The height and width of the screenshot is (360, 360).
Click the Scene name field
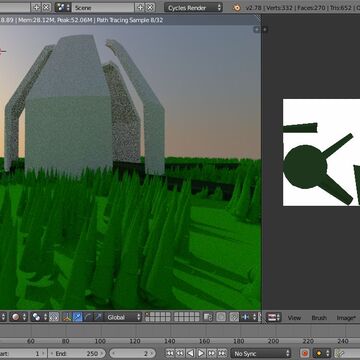[x=103, y=7]
